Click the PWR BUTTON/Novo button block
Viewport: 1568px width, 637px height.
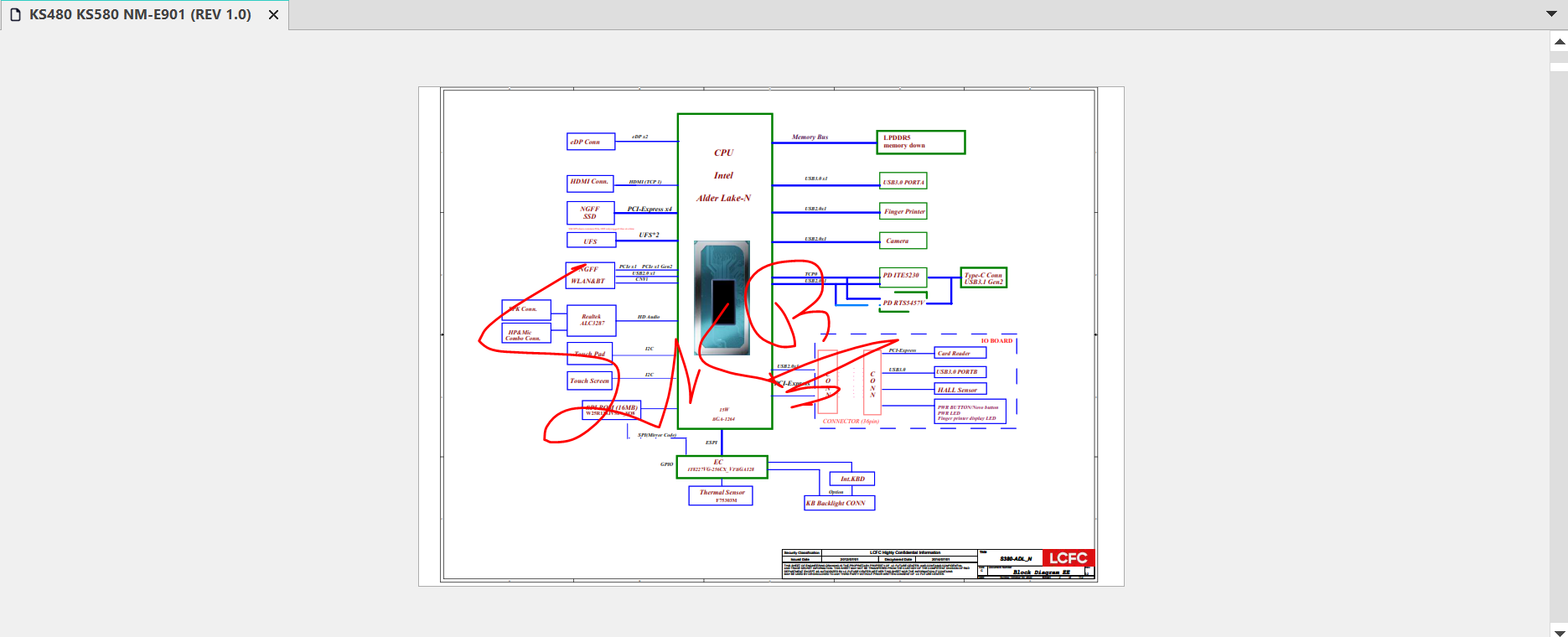tap(970, 412)
